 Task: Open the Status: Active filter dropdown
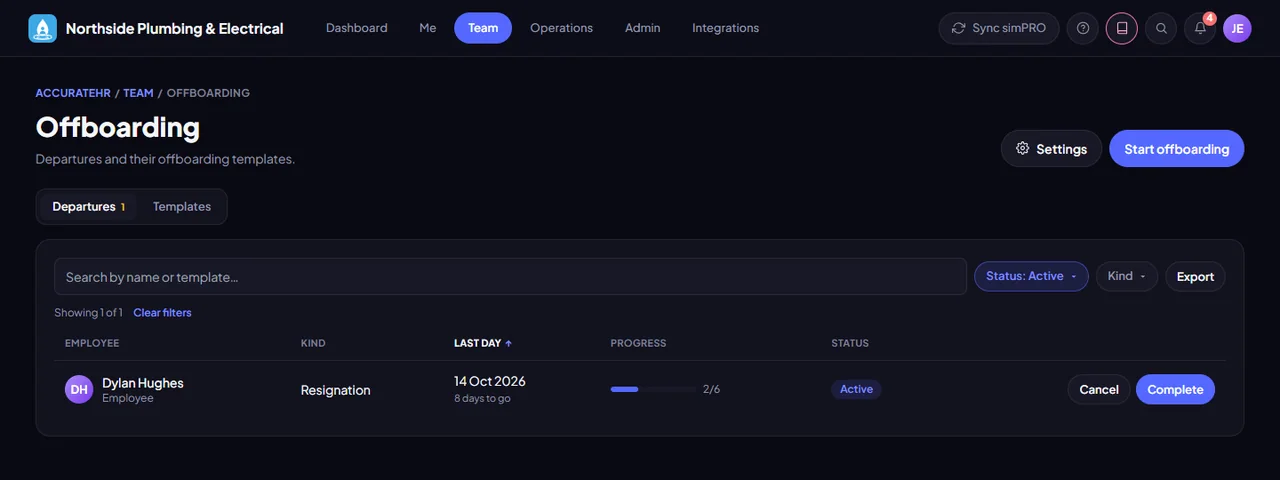[1031, 276]
